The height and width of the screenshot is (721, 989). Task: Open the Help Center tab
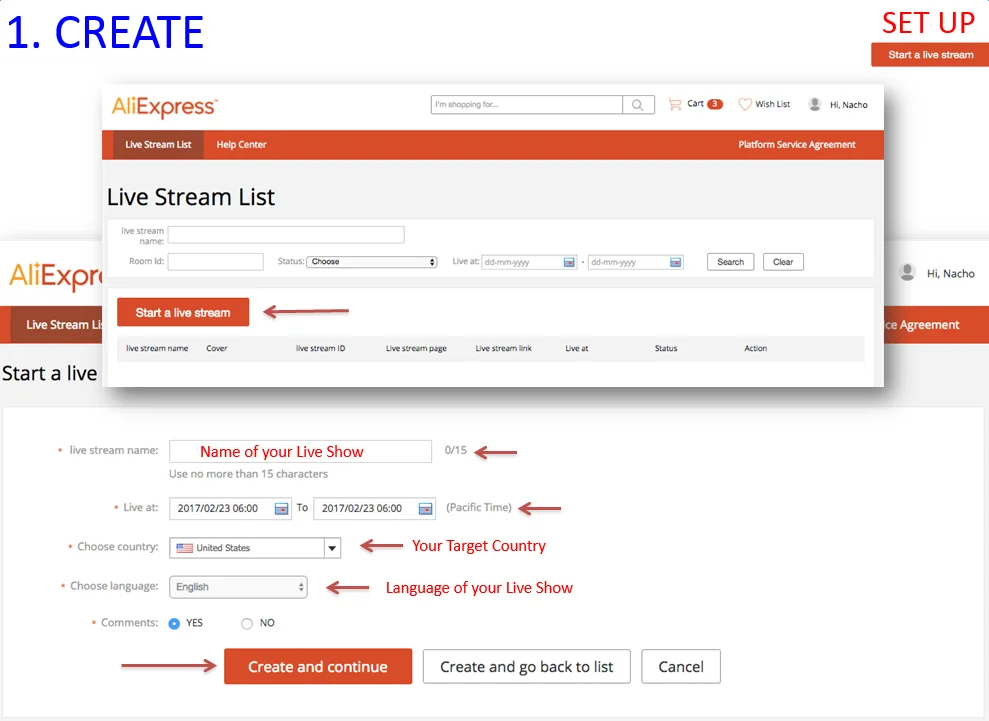tap(242, 144)
